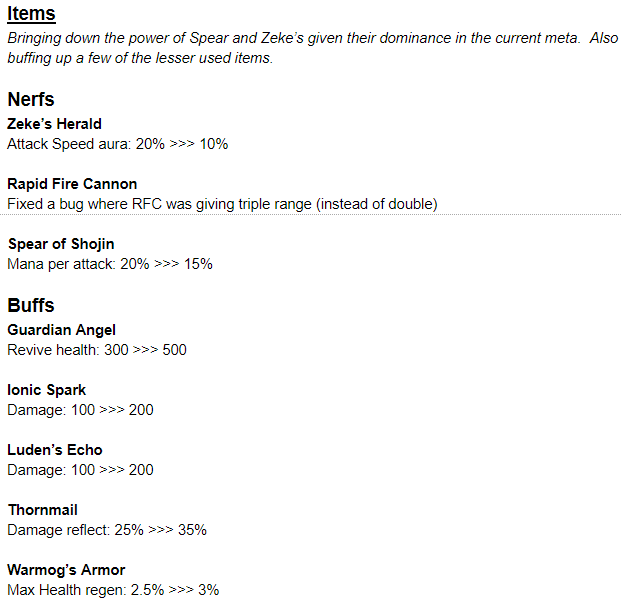Click the Mana per attack change line
Image resolution: width=622 pixels, height=604 pixels.
pos(110,264)
